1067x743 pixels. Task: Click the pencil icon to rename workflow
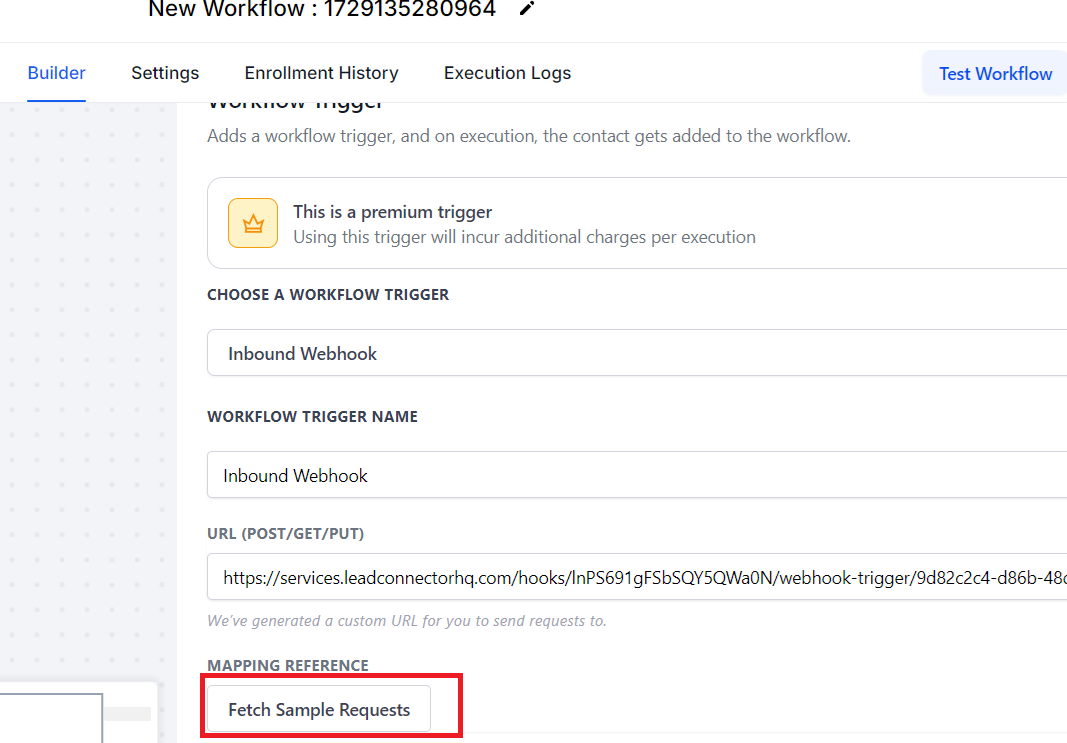(x=527, y=9)
